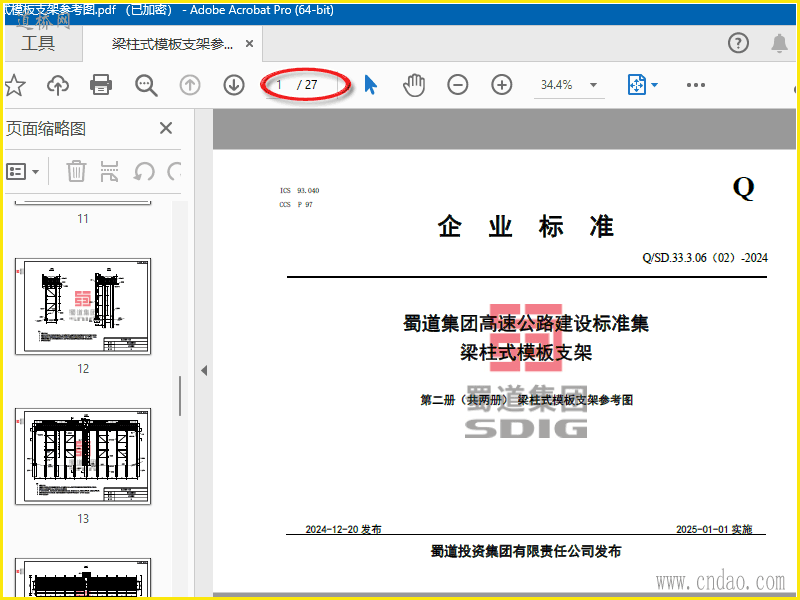
Task: Choose the selection arrow tool
Action: pos(371,85)
